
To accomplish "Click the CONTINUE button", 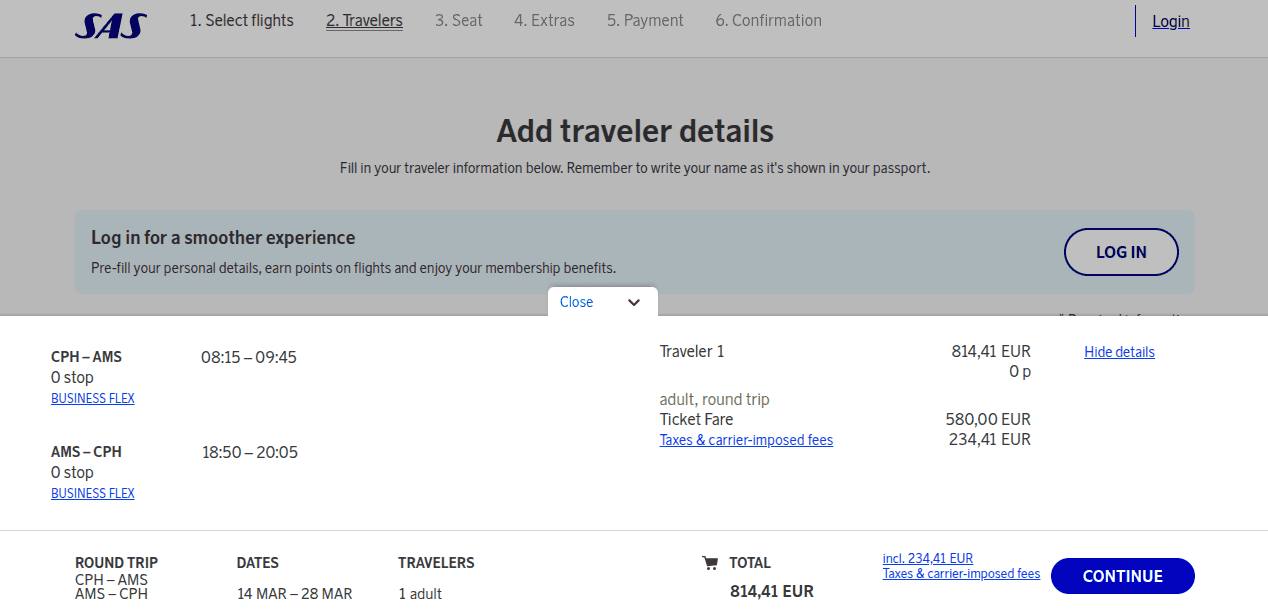I will point(1122,576).
